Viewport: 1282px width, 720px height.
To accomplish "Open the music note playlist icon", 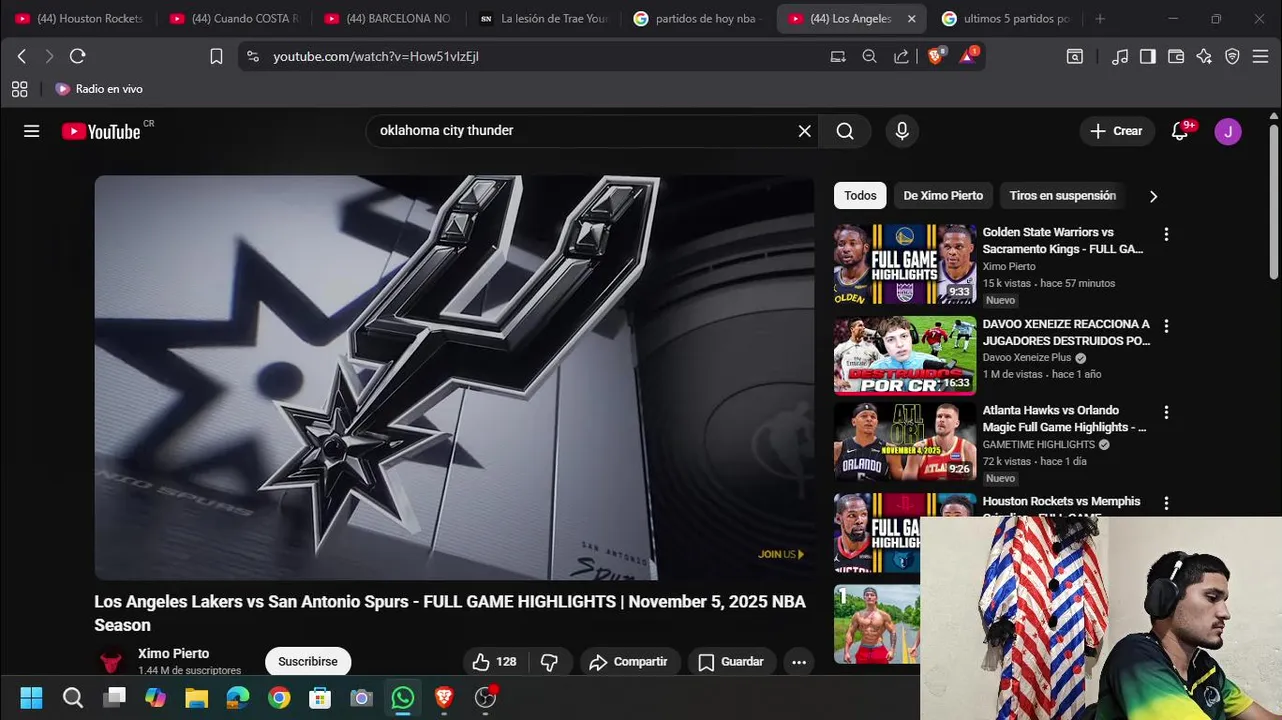I will [1120, 57].
